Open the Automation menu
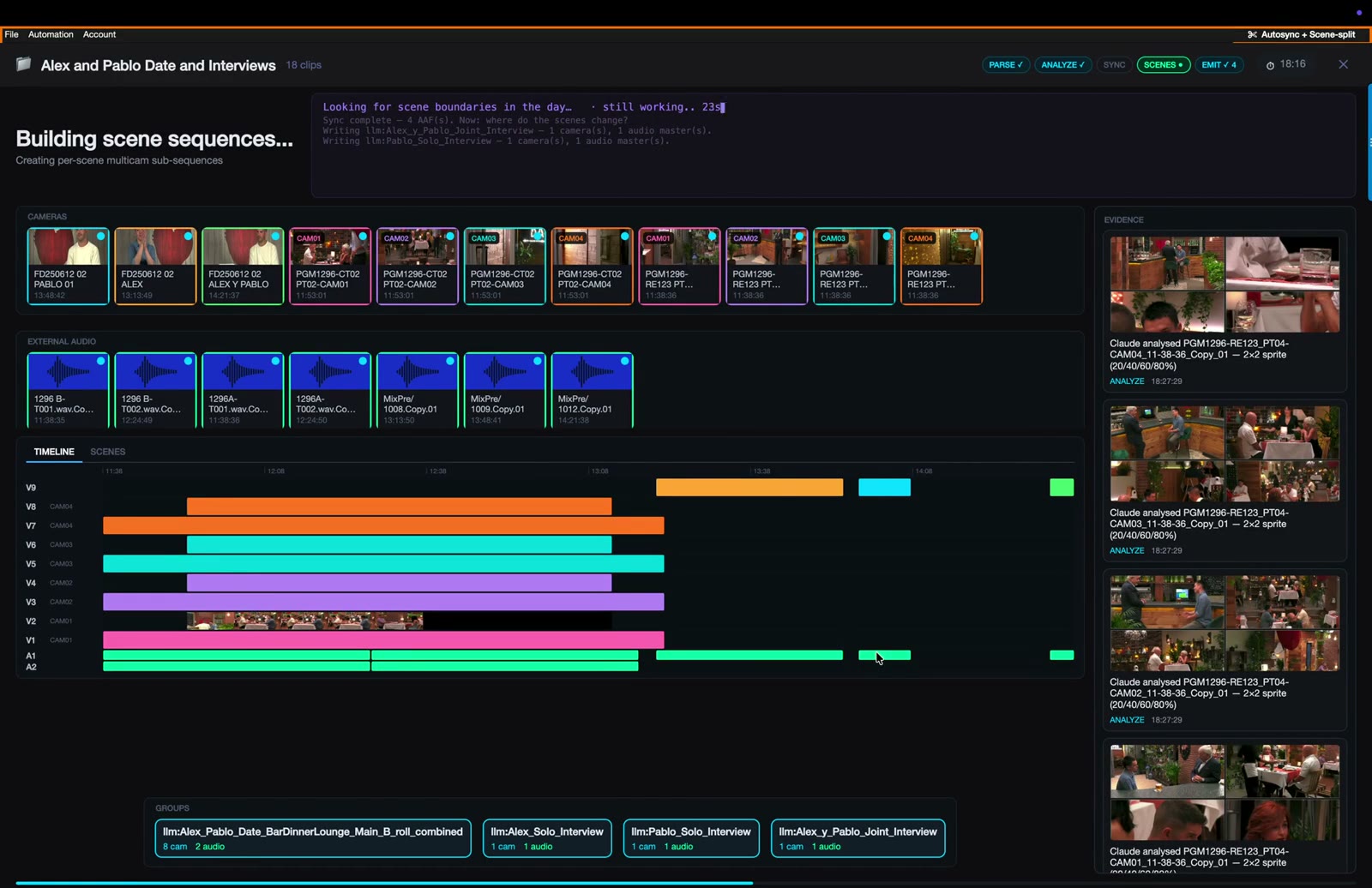The width and height of the screenshot is (1372, 888). tap(51, 34)
